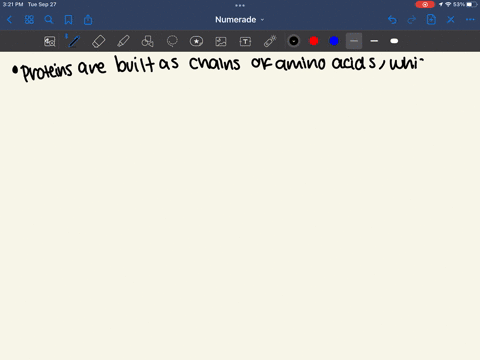
Task: Go back with the left chevron
Action: pyautogui.click(x=9, y=20)
